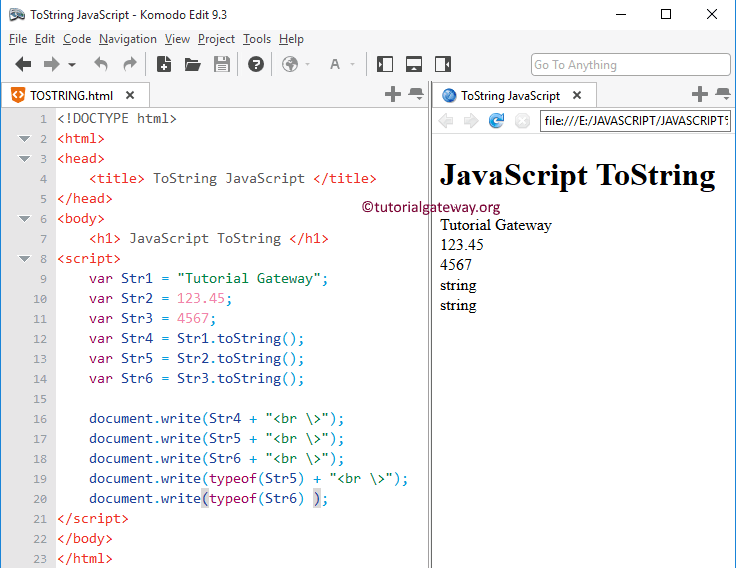
Task: Toggle the right side pane
Action: (443, 64)
